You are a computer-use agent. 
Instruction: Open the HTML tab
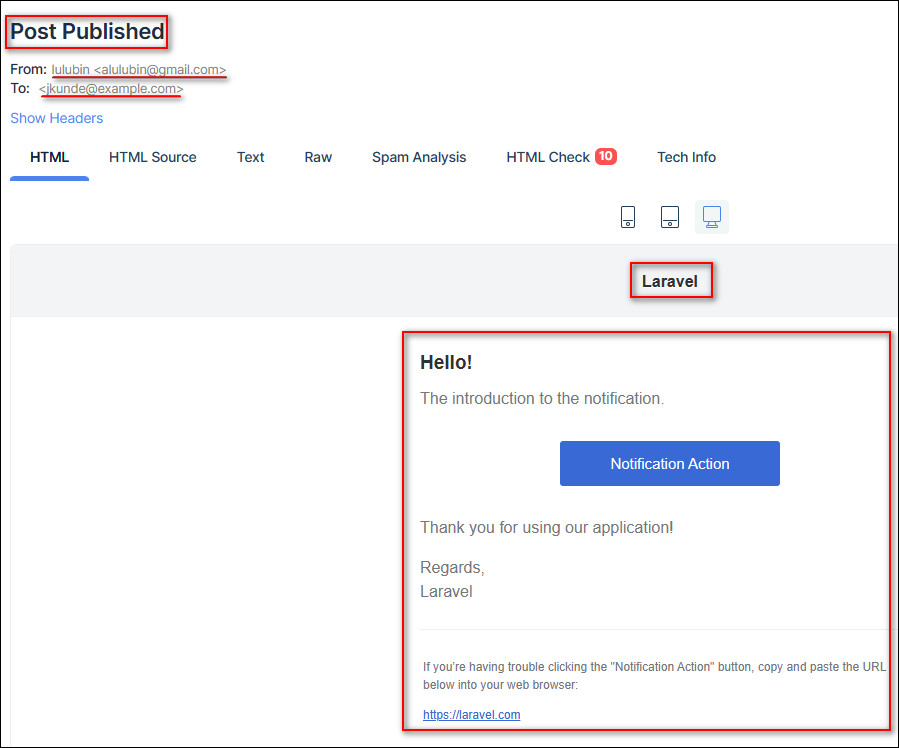pos(49,157)
